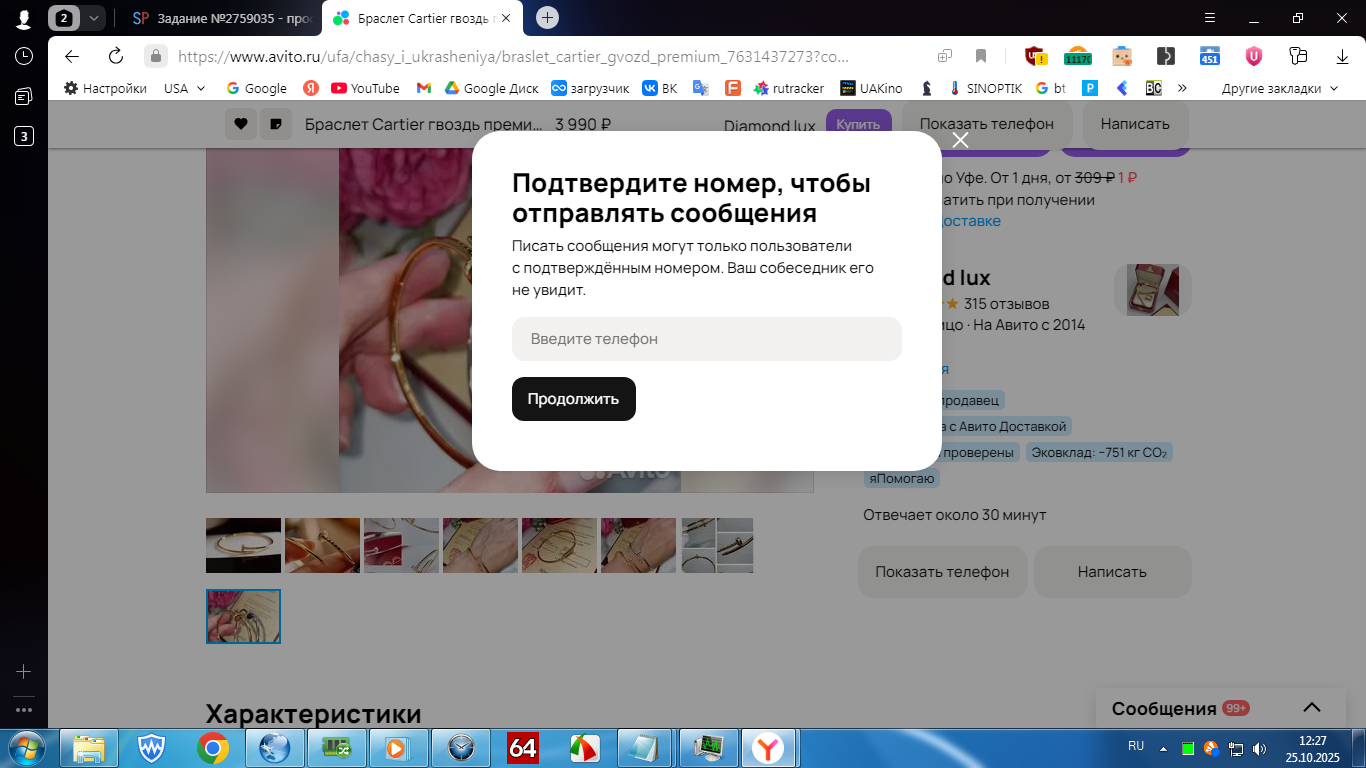Open the SINOPTIK bookmark

pos(984,88)
